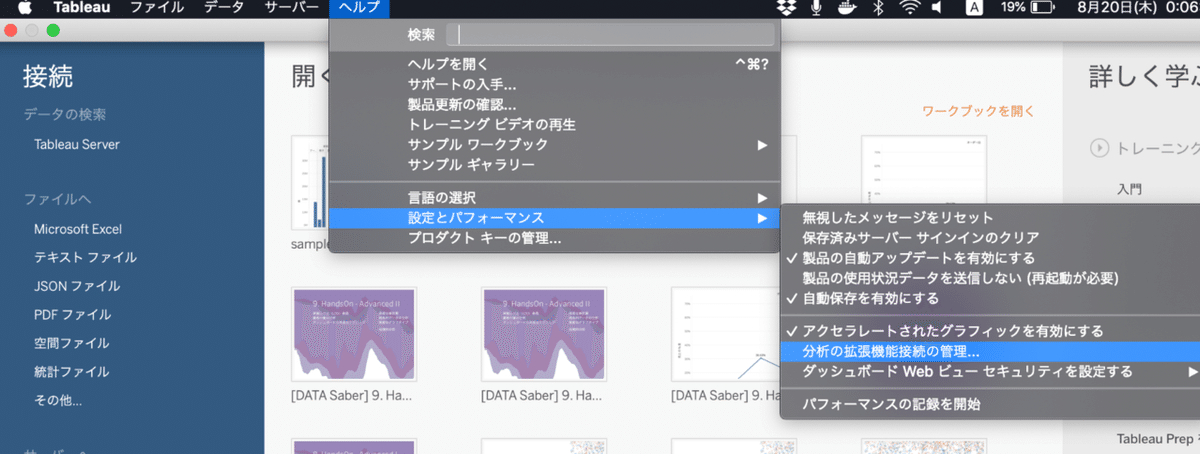Select サポートの入手...
This screenshot has width=1200, height=454.
pos(554,84)
